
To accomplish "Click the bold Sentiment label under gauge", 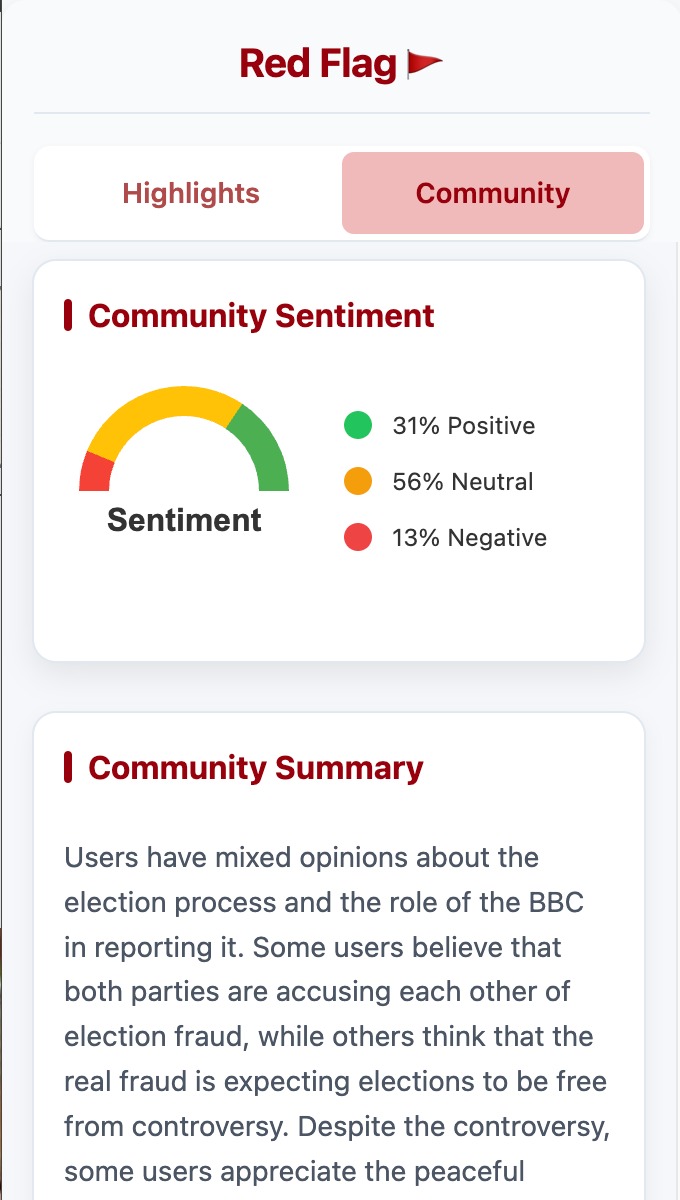I will pyautogui.click(x=184, y=520).
